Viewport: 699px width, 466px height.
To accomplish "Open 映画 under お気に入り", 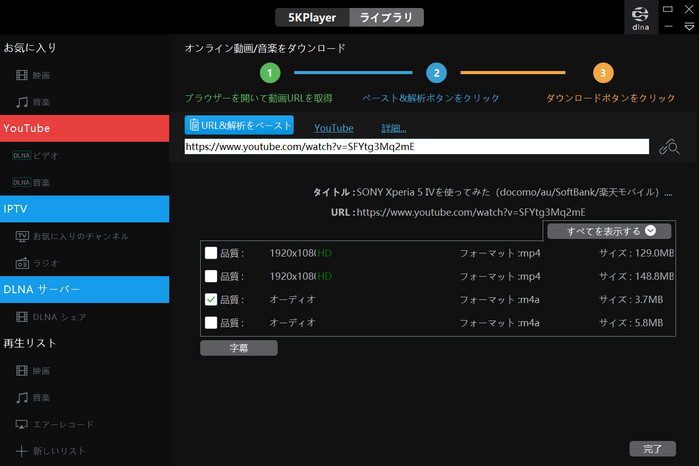I will click(x=33, y=75).
